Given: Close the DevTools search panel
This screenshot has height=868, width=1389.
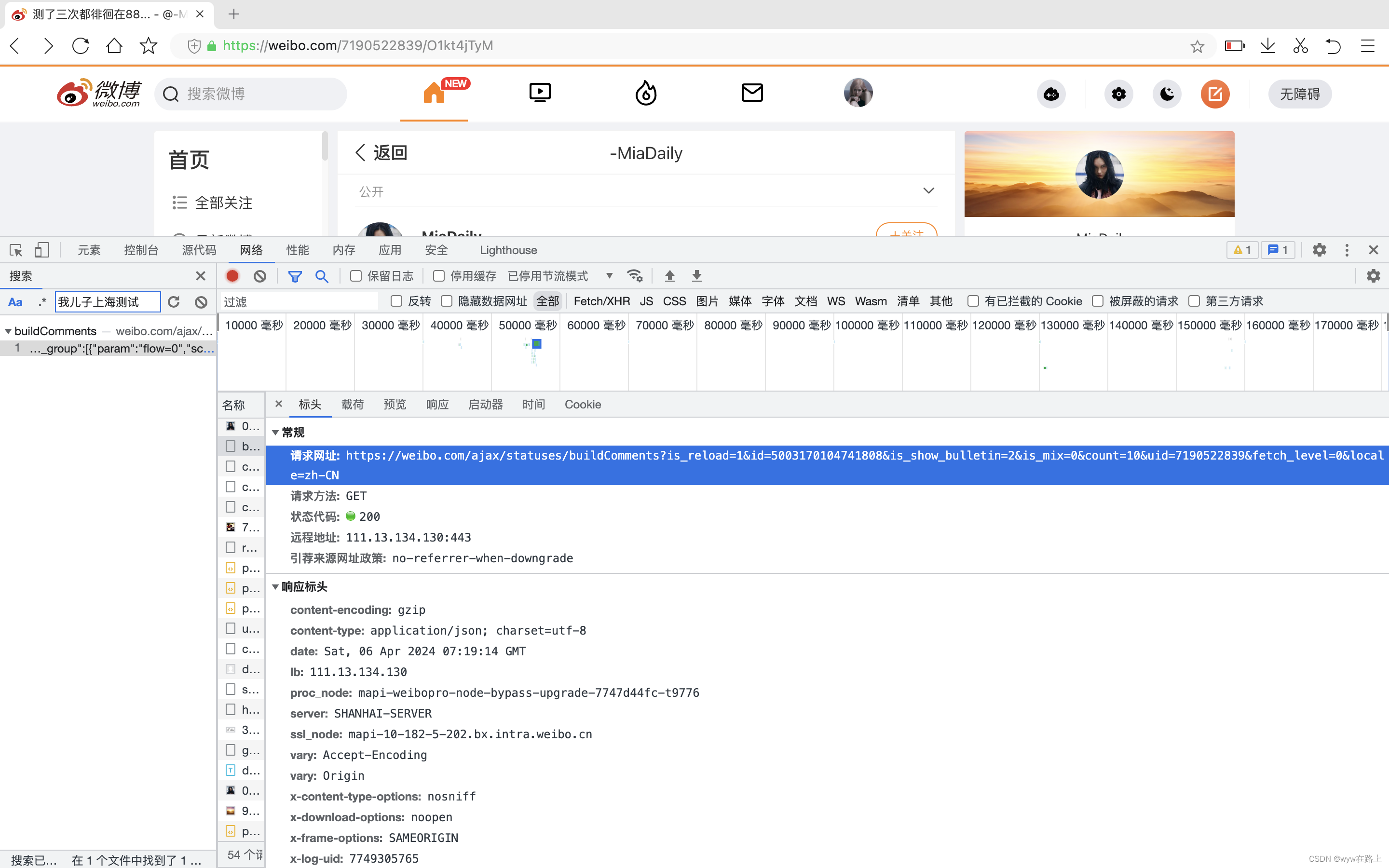Looking at the screenshot, I should click(x=200, y=276).
